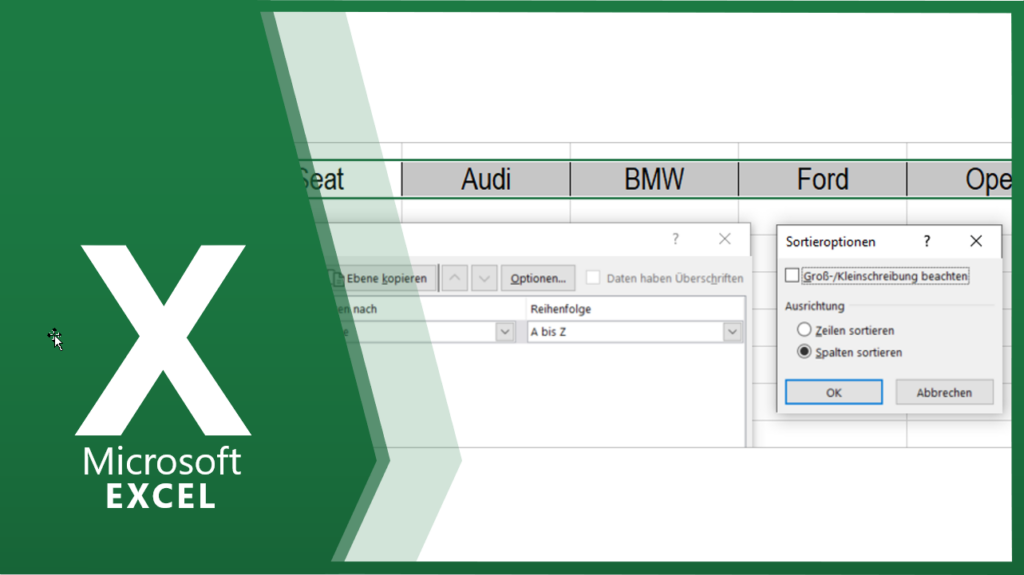The image size is (1024, 575).
Task: Click OK in Sortieroptionen dialog
Action: 833,392
